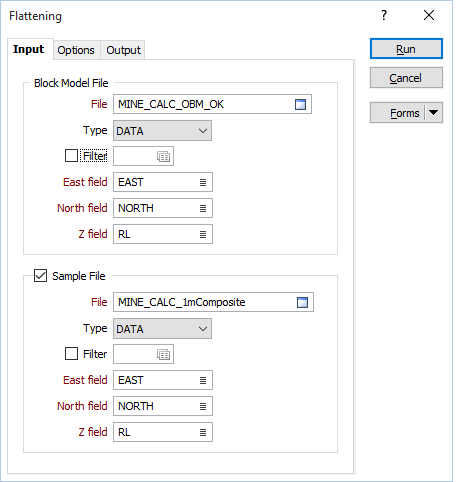Open Block Model Z field list icon
Viewport: 458px width, 482px height.
203,234
